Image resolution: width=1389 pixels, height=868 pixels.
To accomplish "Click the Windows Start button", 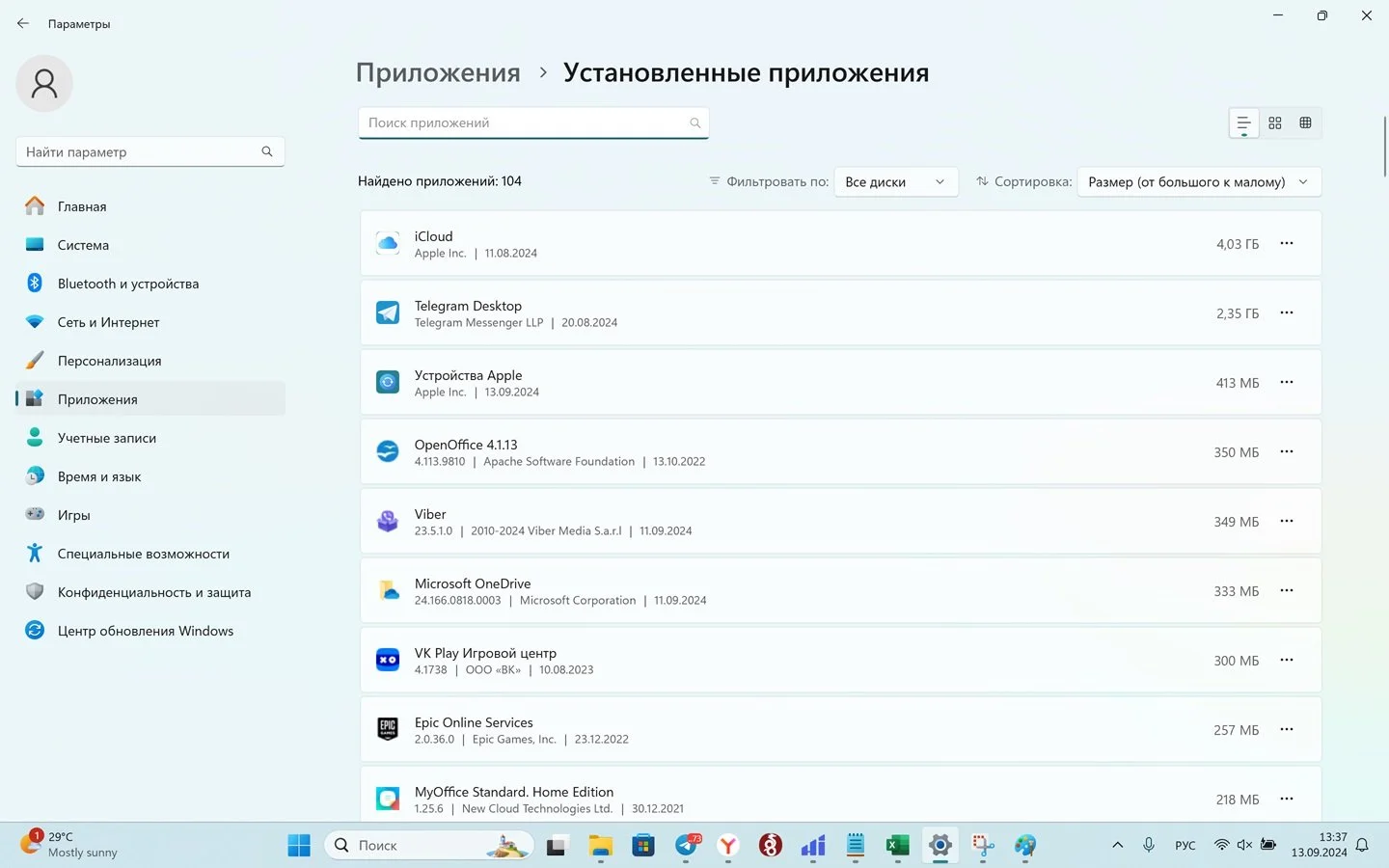I will point(299,846).
